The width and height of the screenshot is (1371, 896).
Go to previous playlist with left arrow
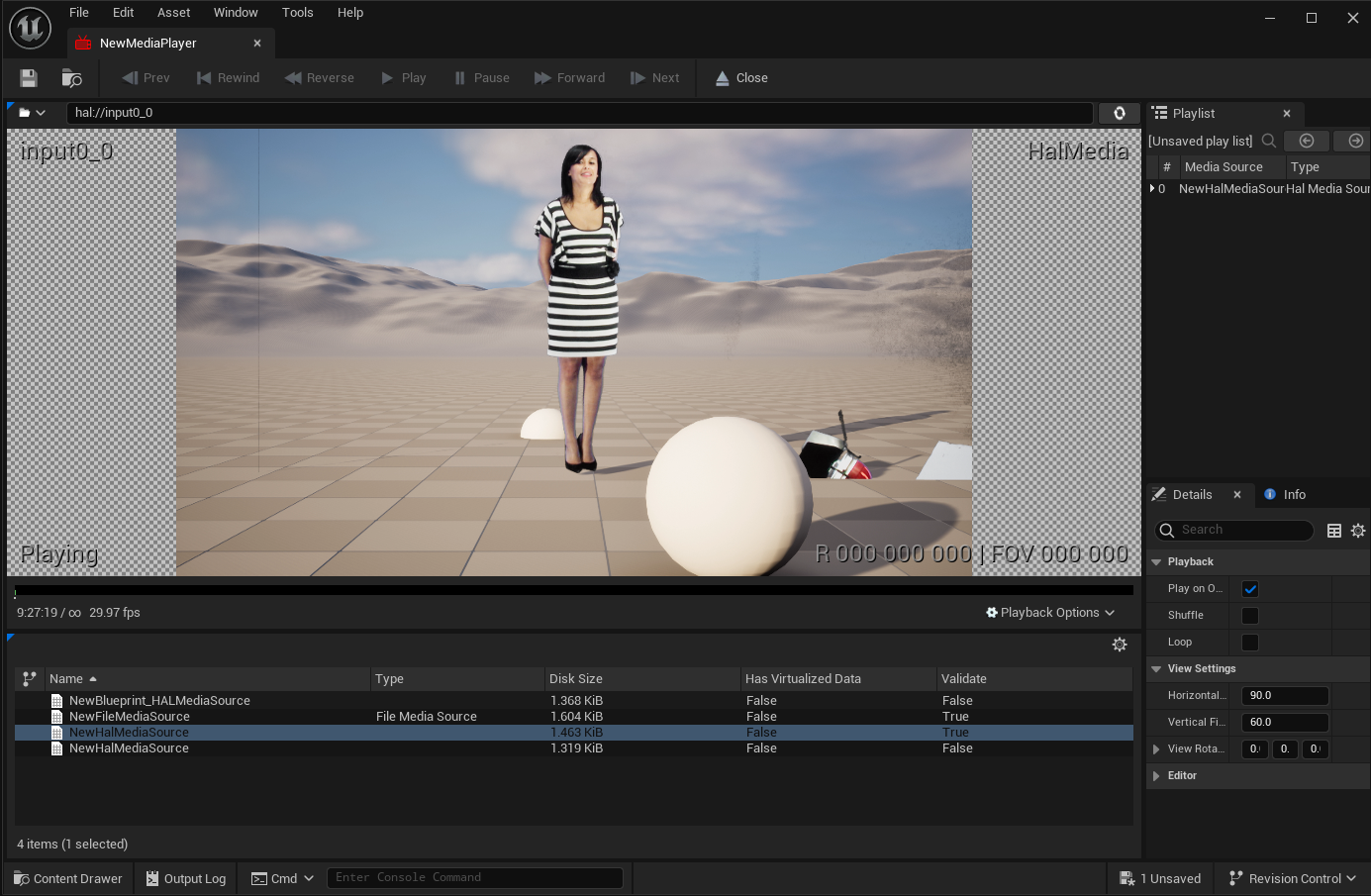[1307, 141]
